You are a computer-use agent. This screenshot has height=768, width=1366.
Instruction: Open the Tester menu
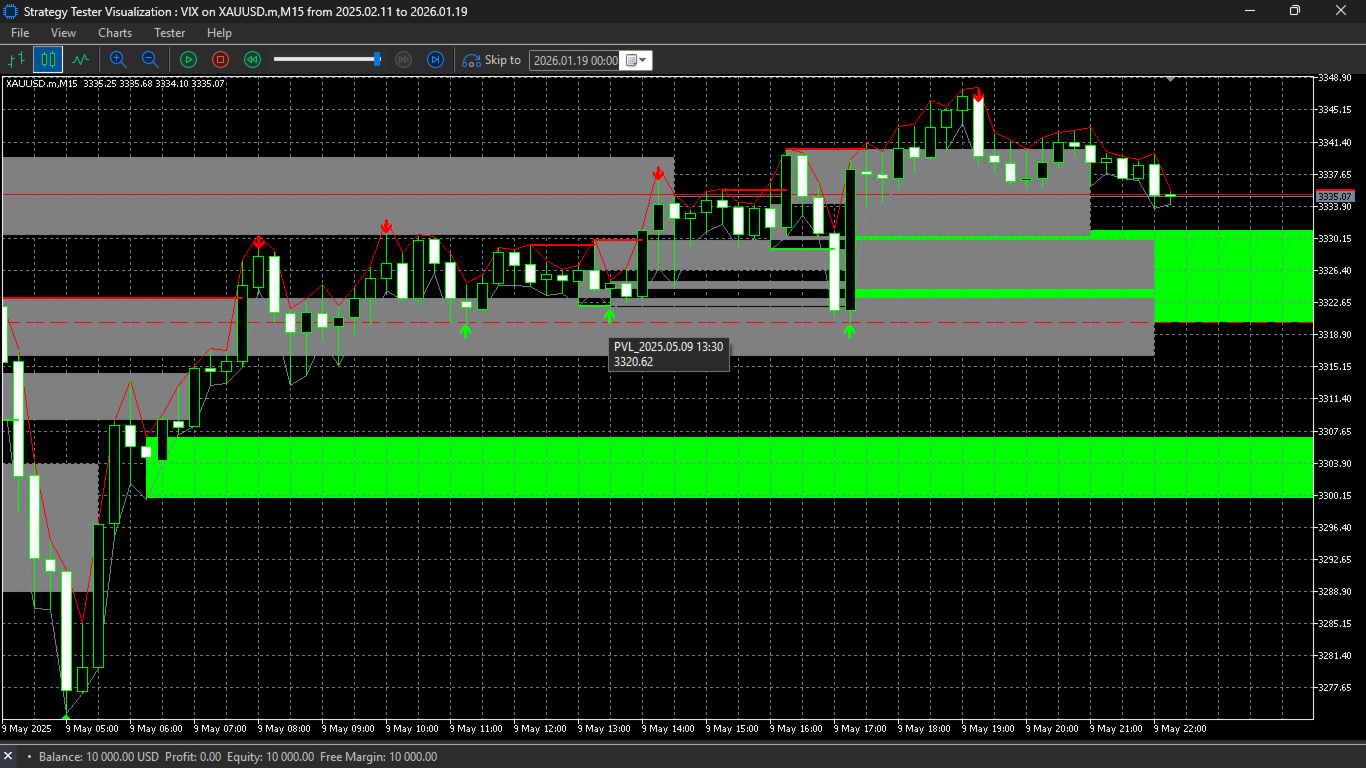click(x=170, y=33)
